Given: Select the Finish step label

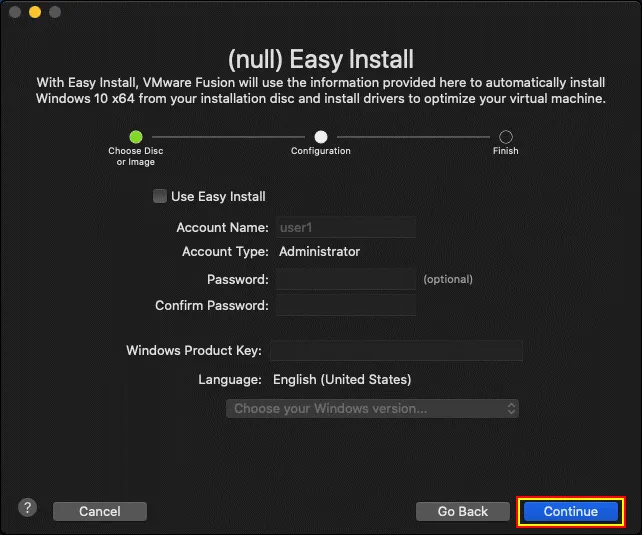Looking at the screenshot, I should pos(506,151).
